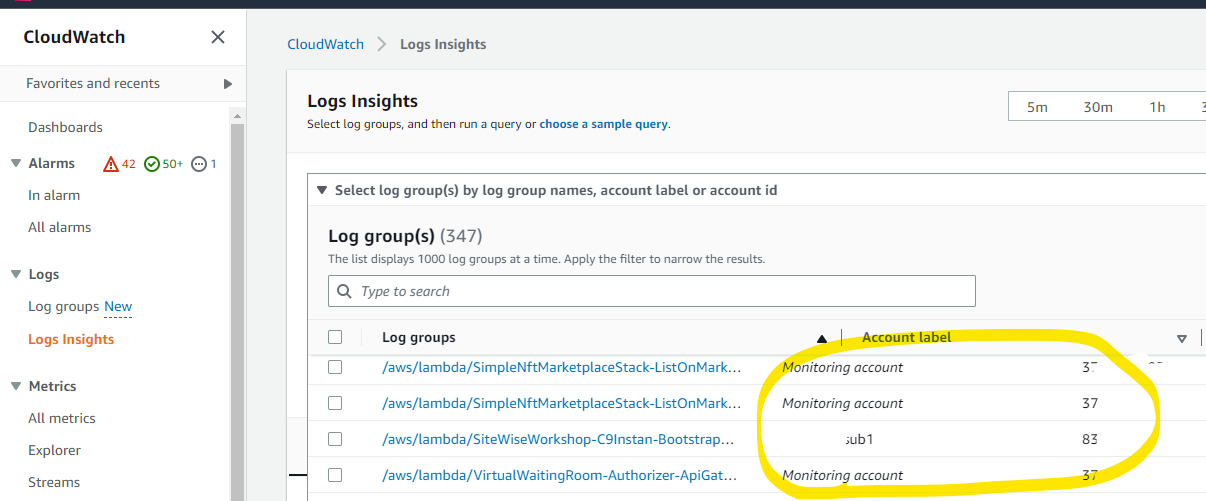Viewport: 1206px width, 501px height.
Task: Open All metrics in the sidebar
Action: coord(62,418)
